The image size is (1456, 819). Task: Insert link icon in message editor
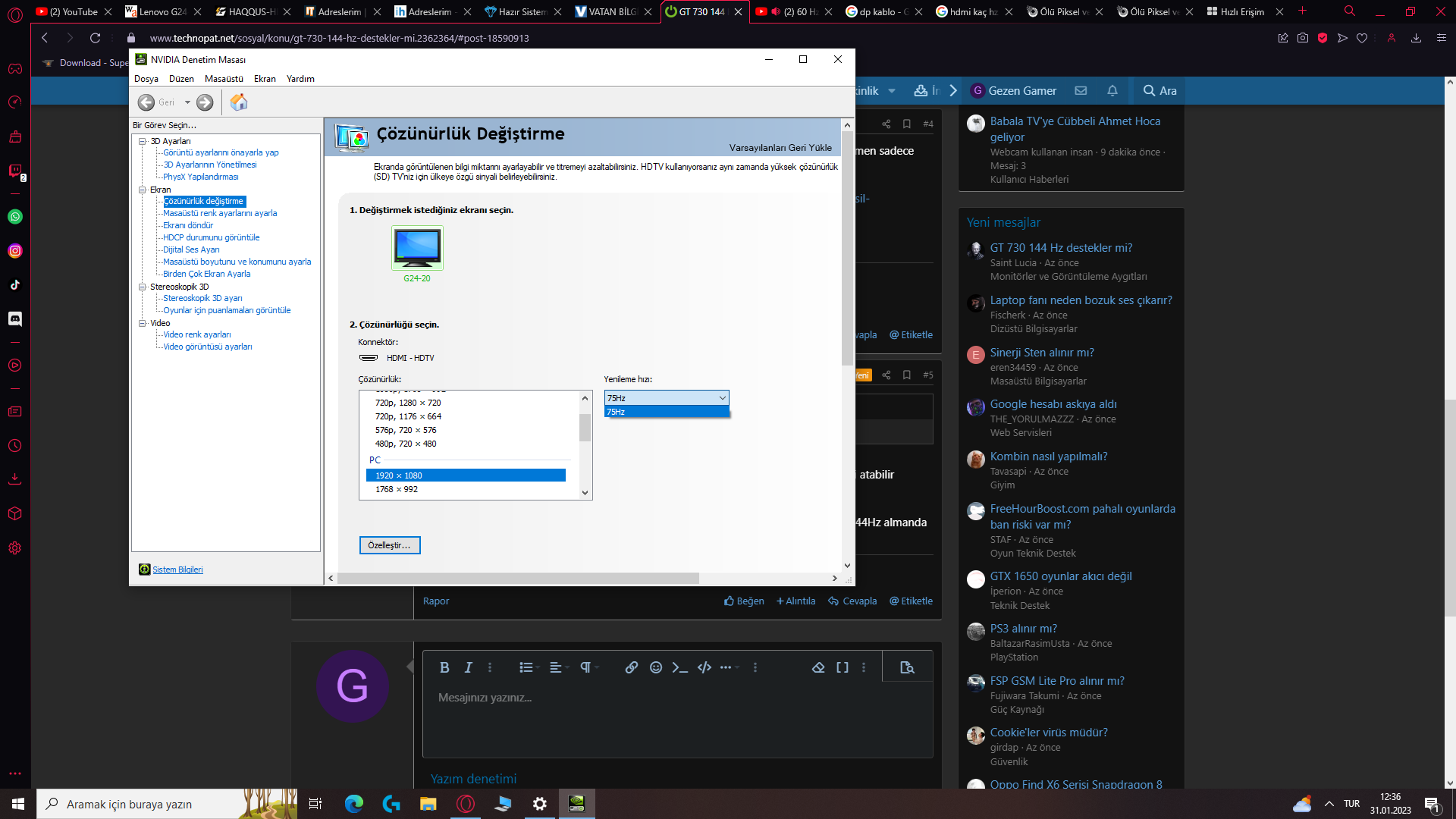(631, 667)
